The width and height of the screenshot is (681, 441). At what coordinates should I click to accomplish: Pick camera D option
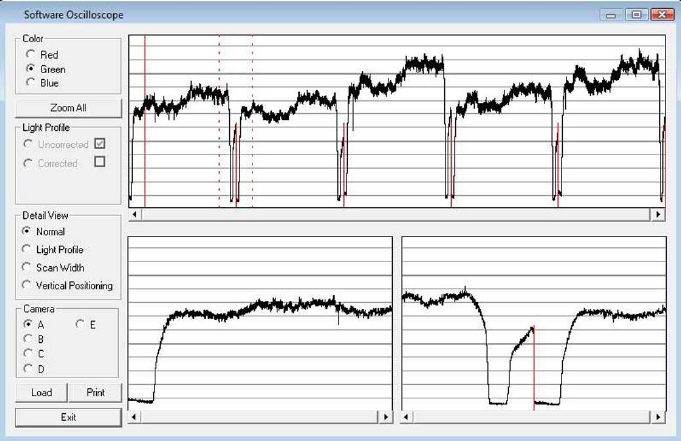(x=28, y=368)
